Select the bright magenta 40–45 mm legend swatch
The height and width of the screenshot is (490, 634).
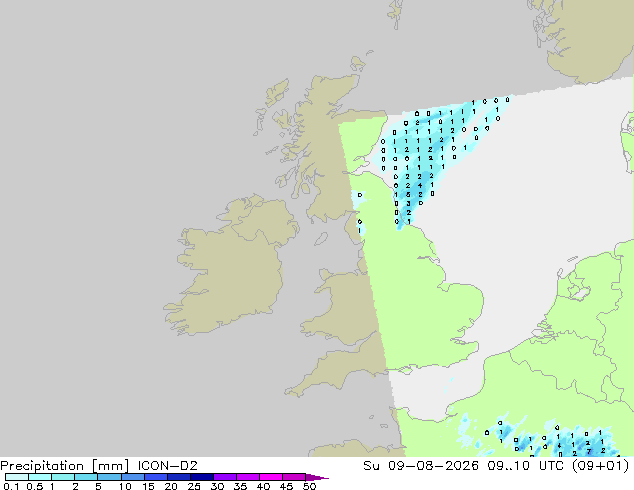coord(271,477)
